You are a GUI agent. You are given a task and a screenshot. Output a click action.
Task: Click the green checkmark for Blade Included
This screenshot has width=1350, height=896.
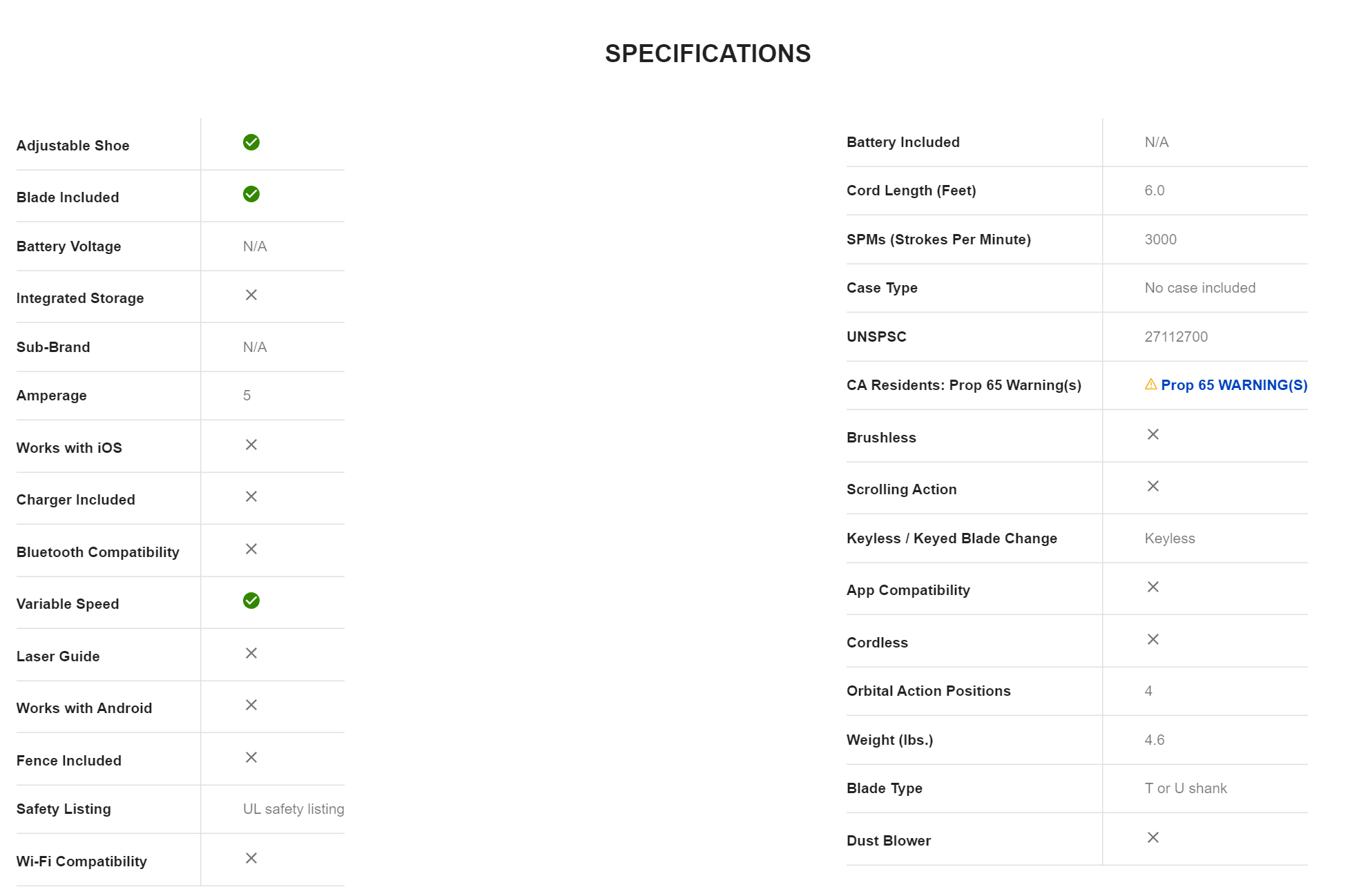point(251,194)
